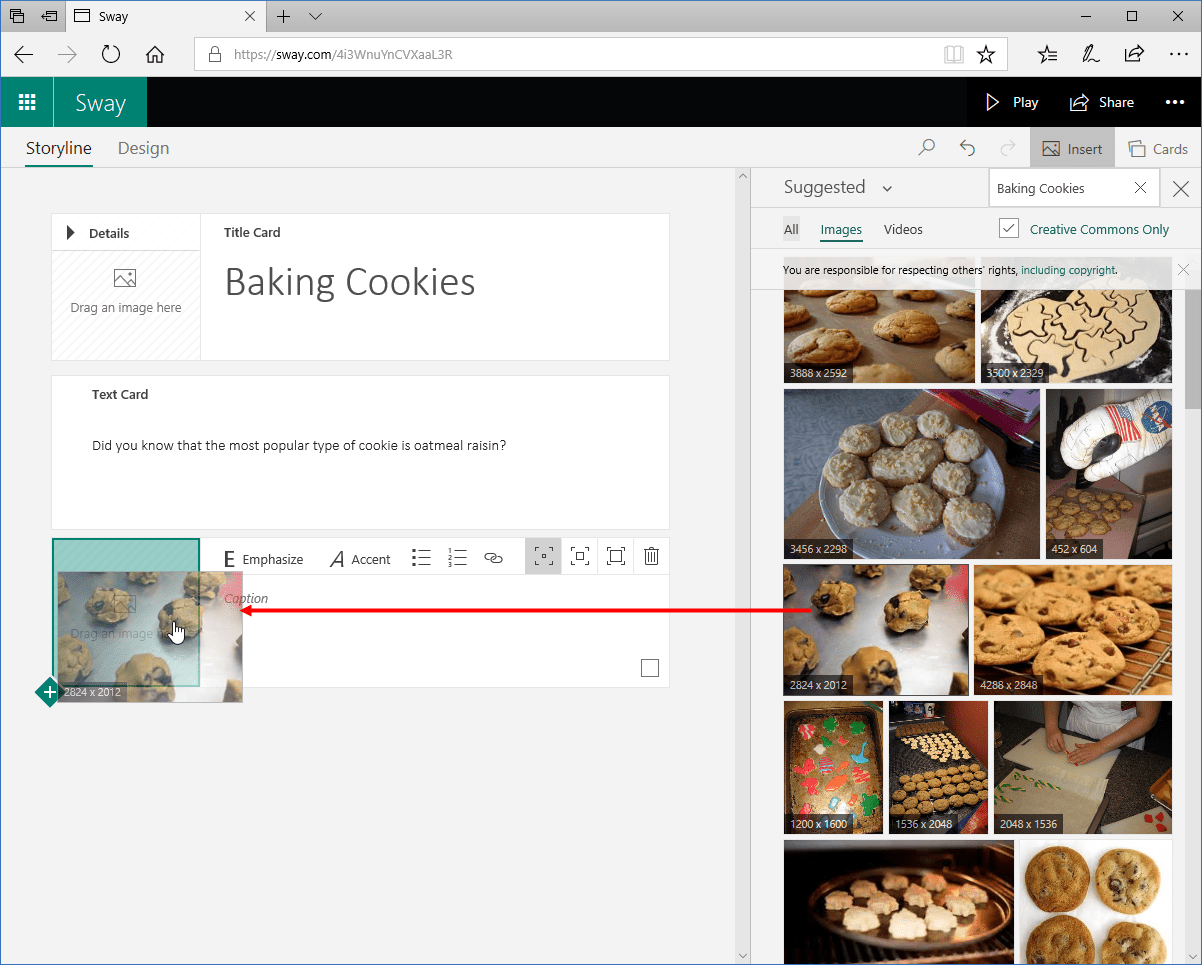Viewport: 1202px width, 965px height.
Task: Select the 3456 x 2298 cookie plate image
Action: click(912, 473)
